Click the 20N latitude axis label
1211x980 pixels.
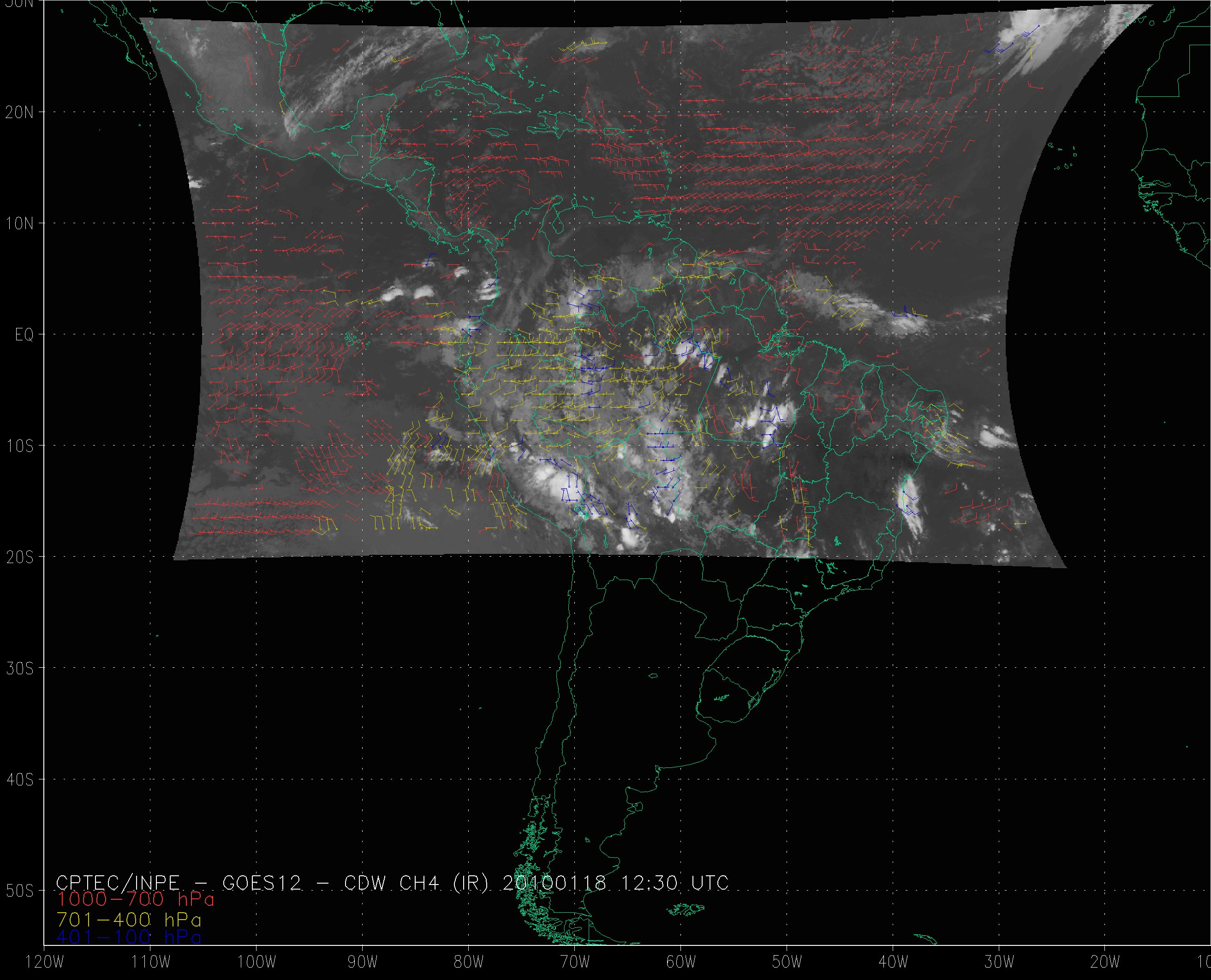point(19,113)
